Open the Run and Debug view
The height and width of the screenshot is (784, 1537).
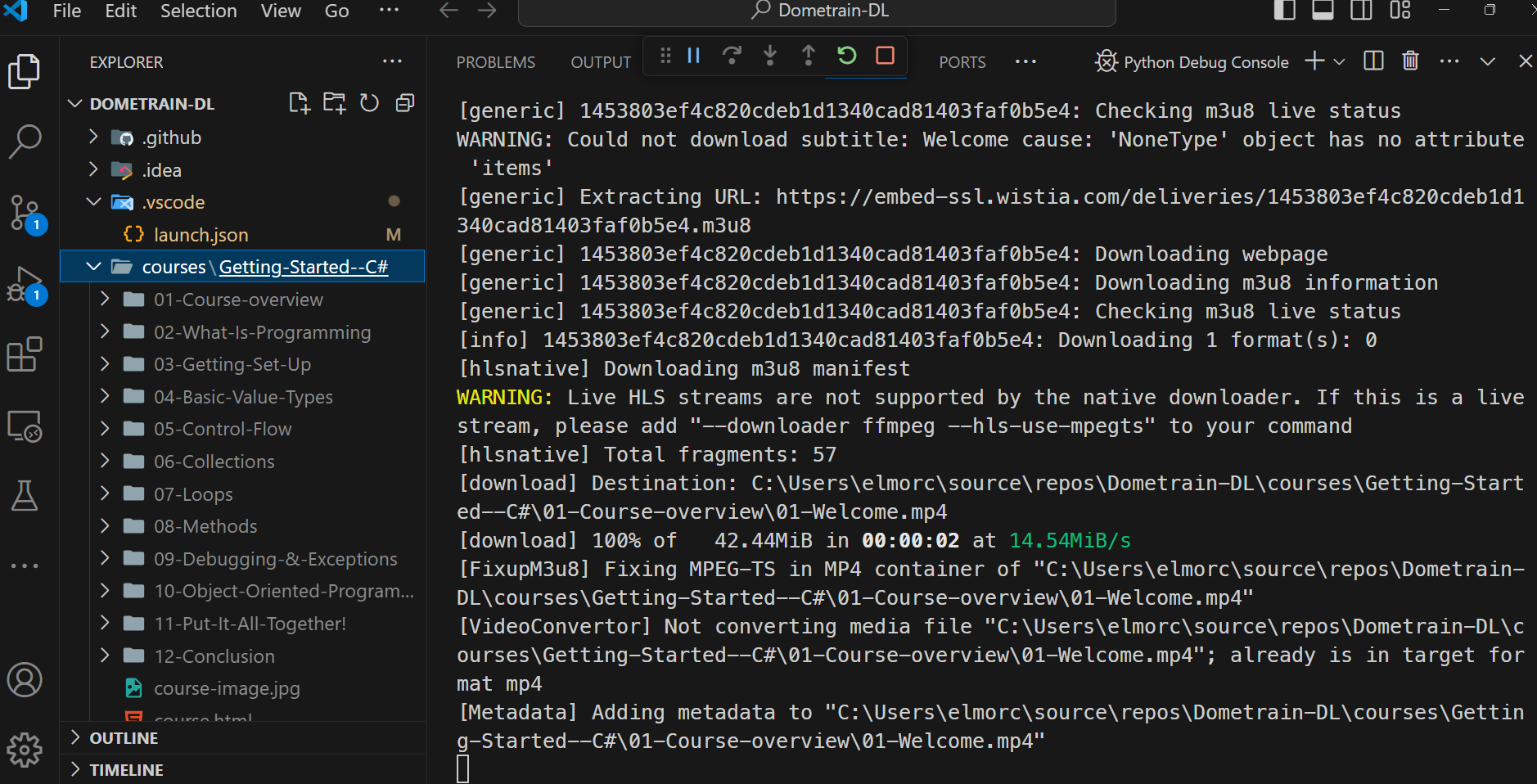[25, 285]
